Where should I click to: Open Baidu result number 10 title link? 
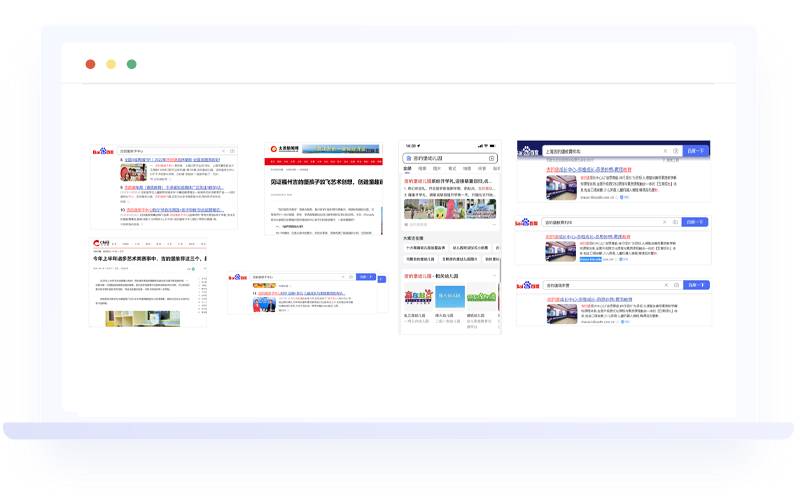pos(175,210)
